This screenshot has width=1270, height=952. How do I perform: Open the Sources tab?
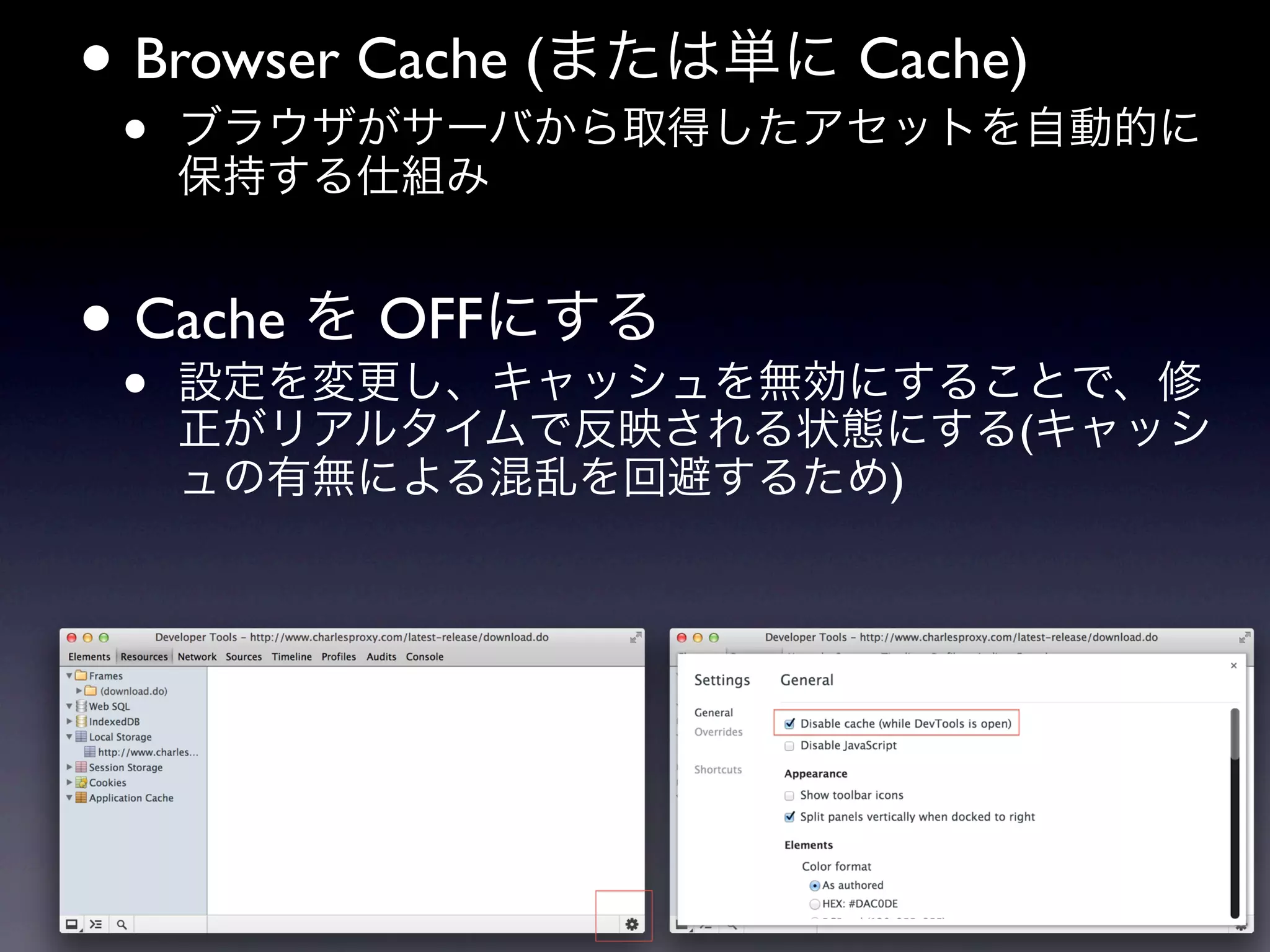244,656
